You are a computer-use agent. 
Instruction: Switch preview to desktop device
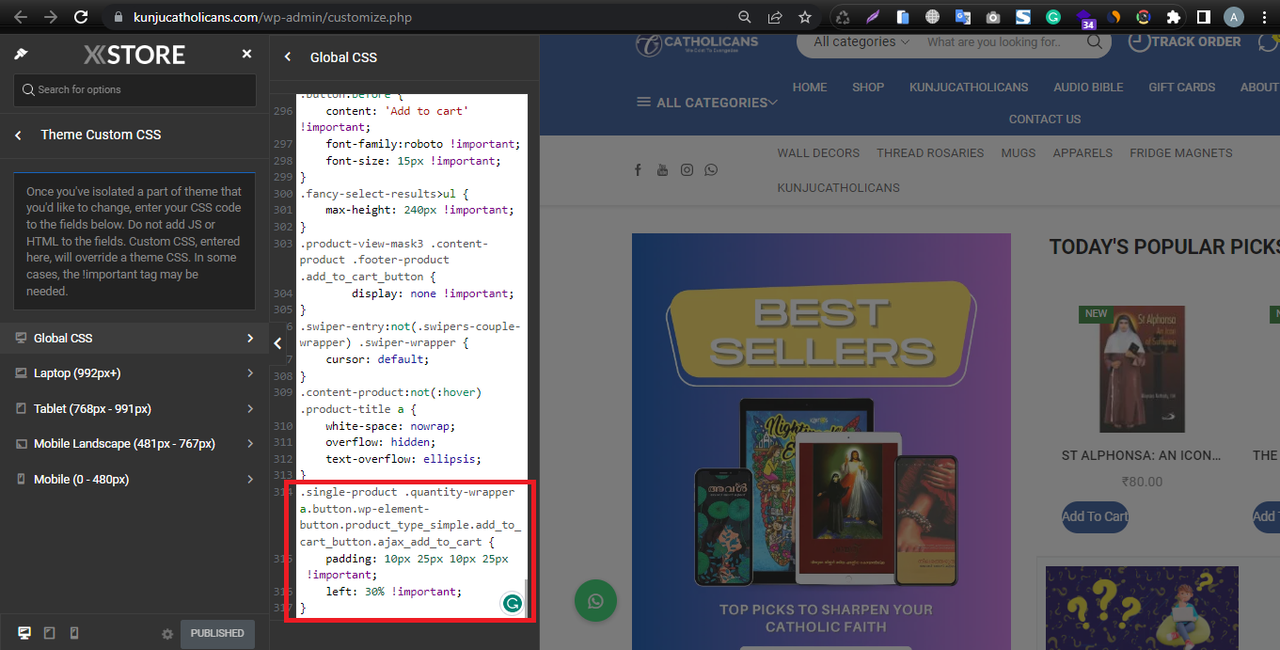click(24, 633)
